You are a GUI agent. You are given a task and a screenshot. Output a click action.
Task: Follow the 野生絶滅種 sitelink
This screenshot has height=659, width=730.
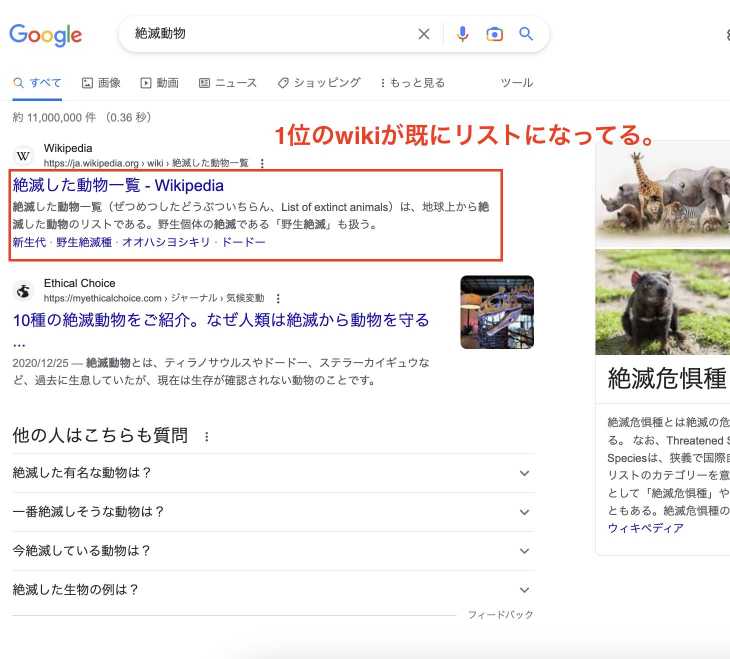(x=84, y=242)
